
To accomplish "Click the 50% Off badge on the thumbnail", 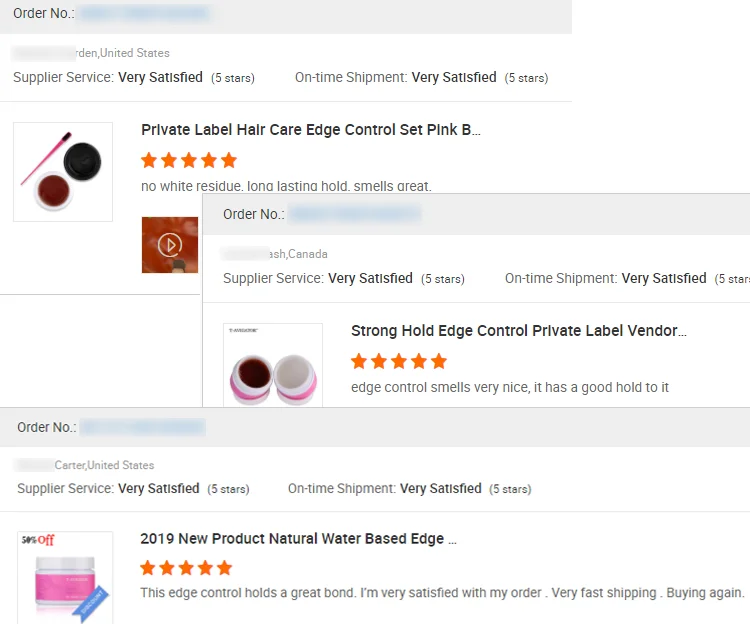I will (37, 541).
